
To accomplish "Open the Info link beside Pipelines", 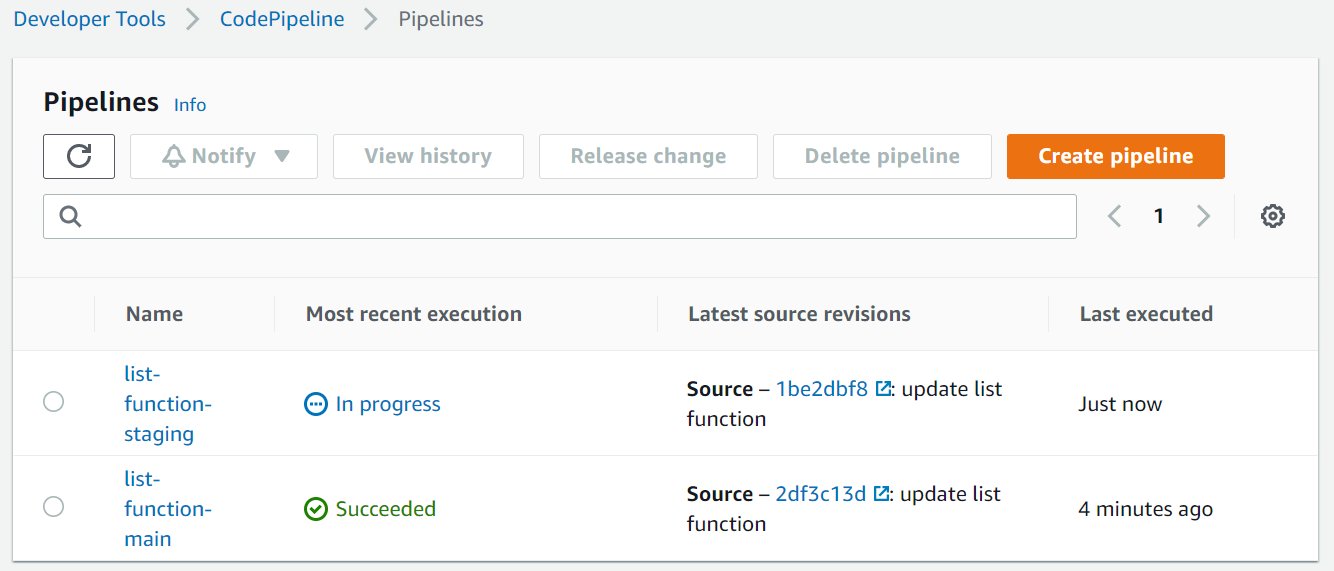I will [x=190, y=105].
